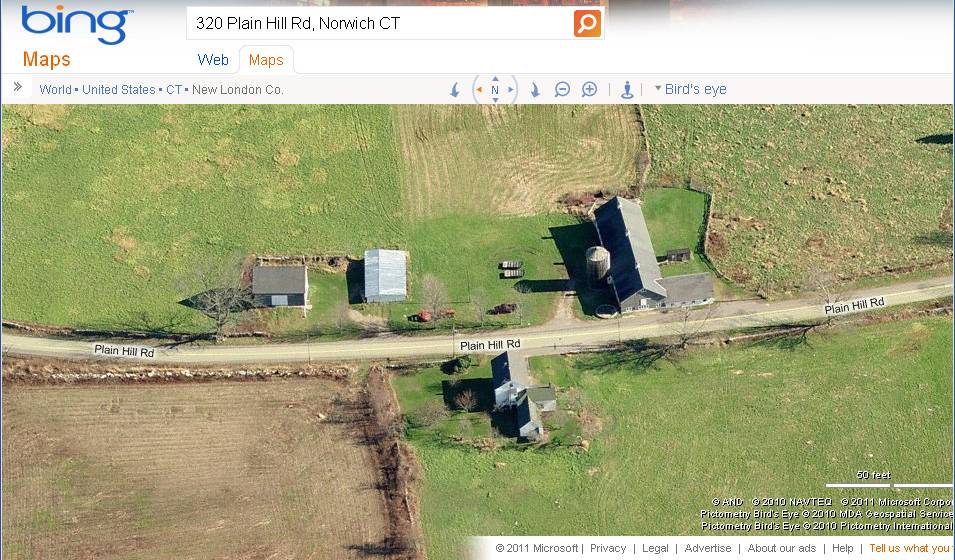Select the Maps tab
This screenshot has width=955, height=560.
pos(266,60)
